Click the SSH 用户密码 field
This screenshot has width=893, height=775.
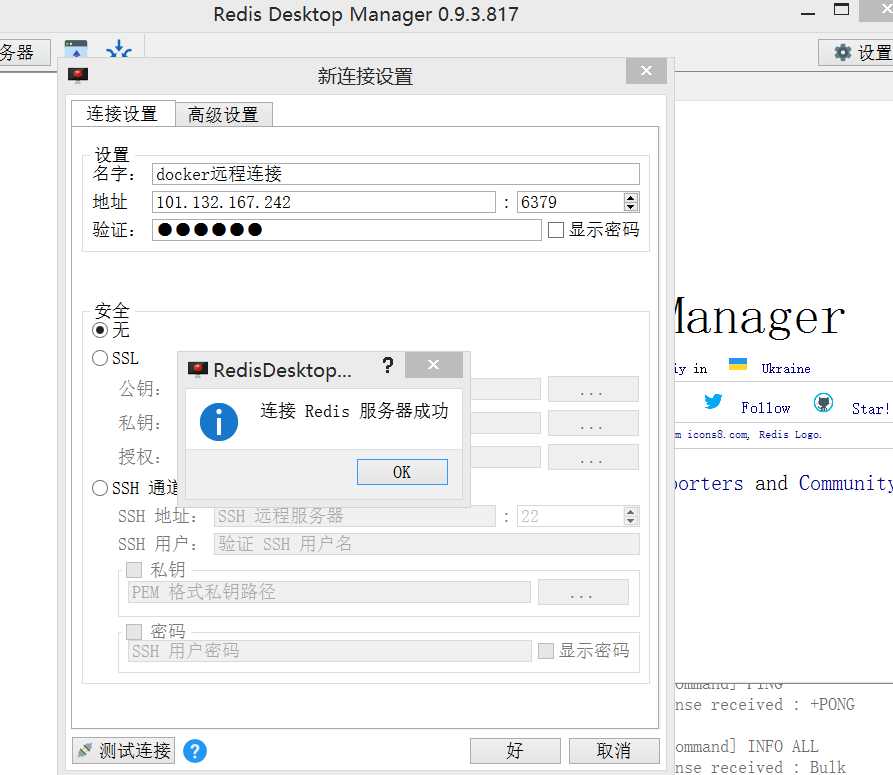329,651
